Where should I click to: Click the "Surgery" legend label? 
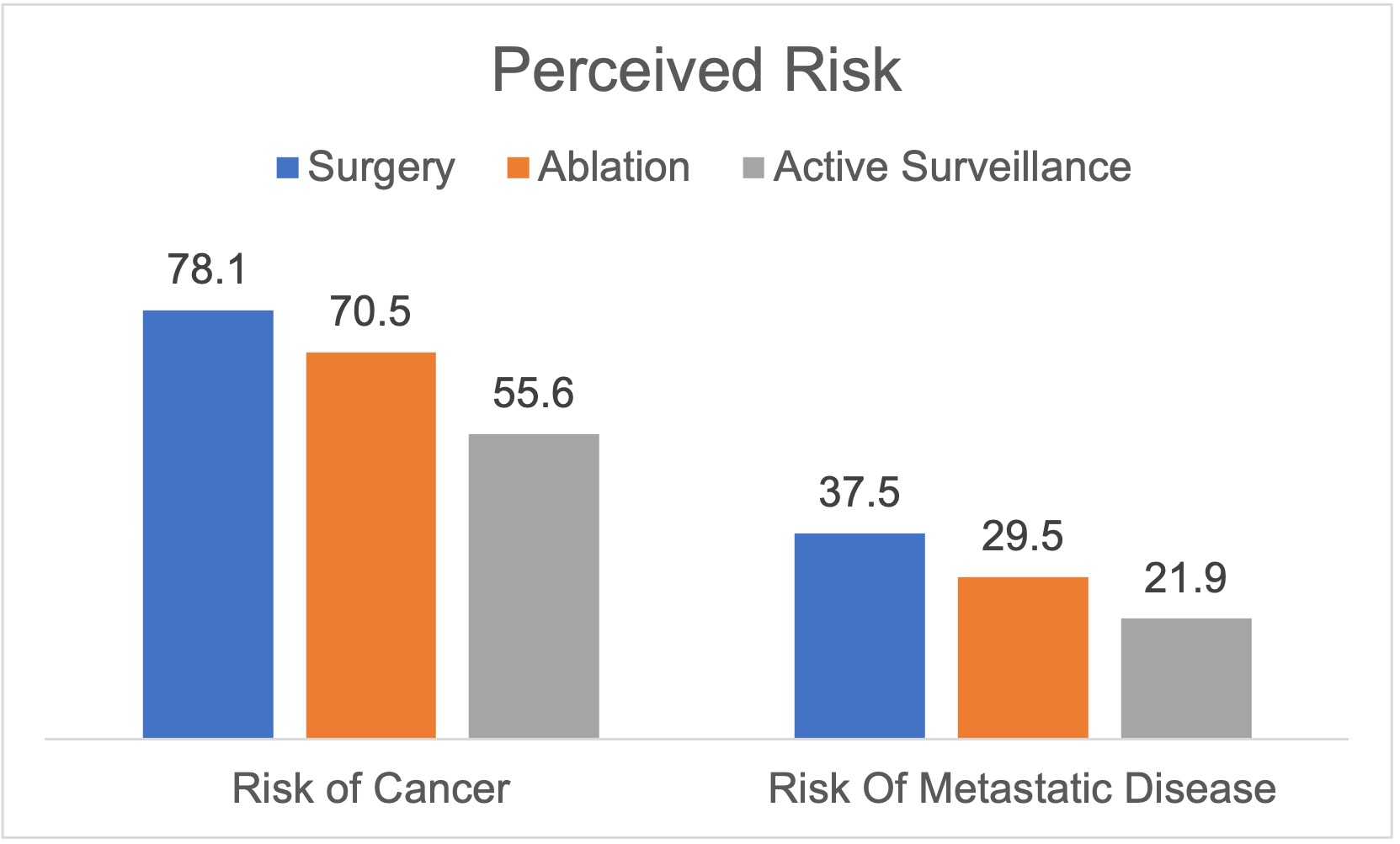[381, 167]
